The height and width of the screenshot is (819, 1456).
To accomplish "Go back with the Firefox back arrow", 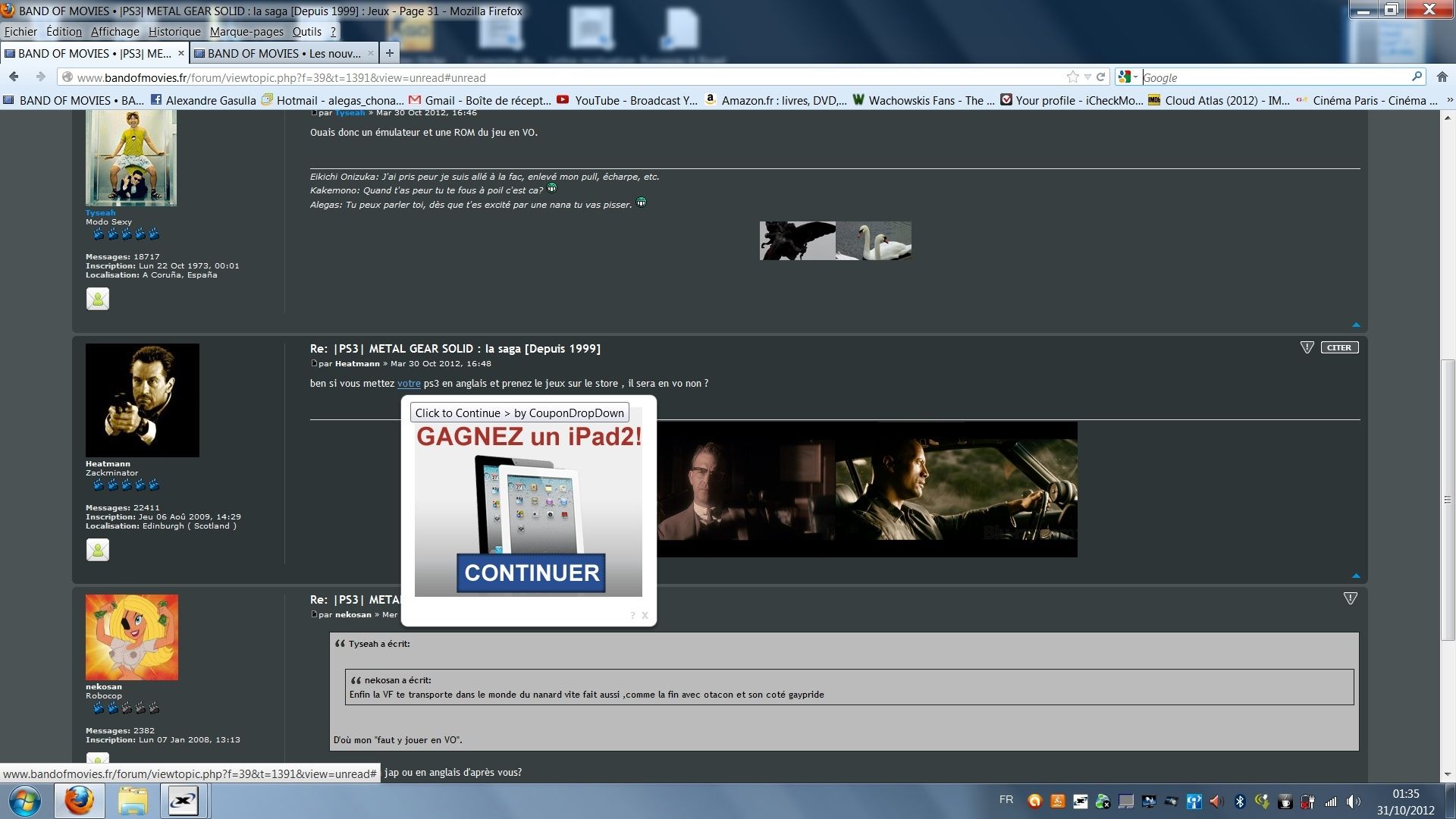I will (x=14, y=77).
